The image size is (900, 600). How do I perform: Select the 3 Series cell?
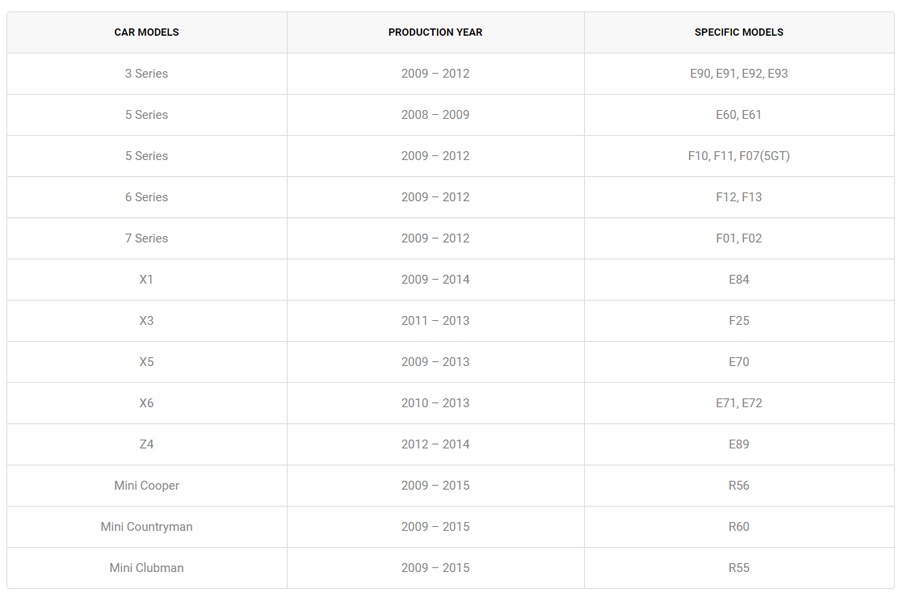click(146, 74)
